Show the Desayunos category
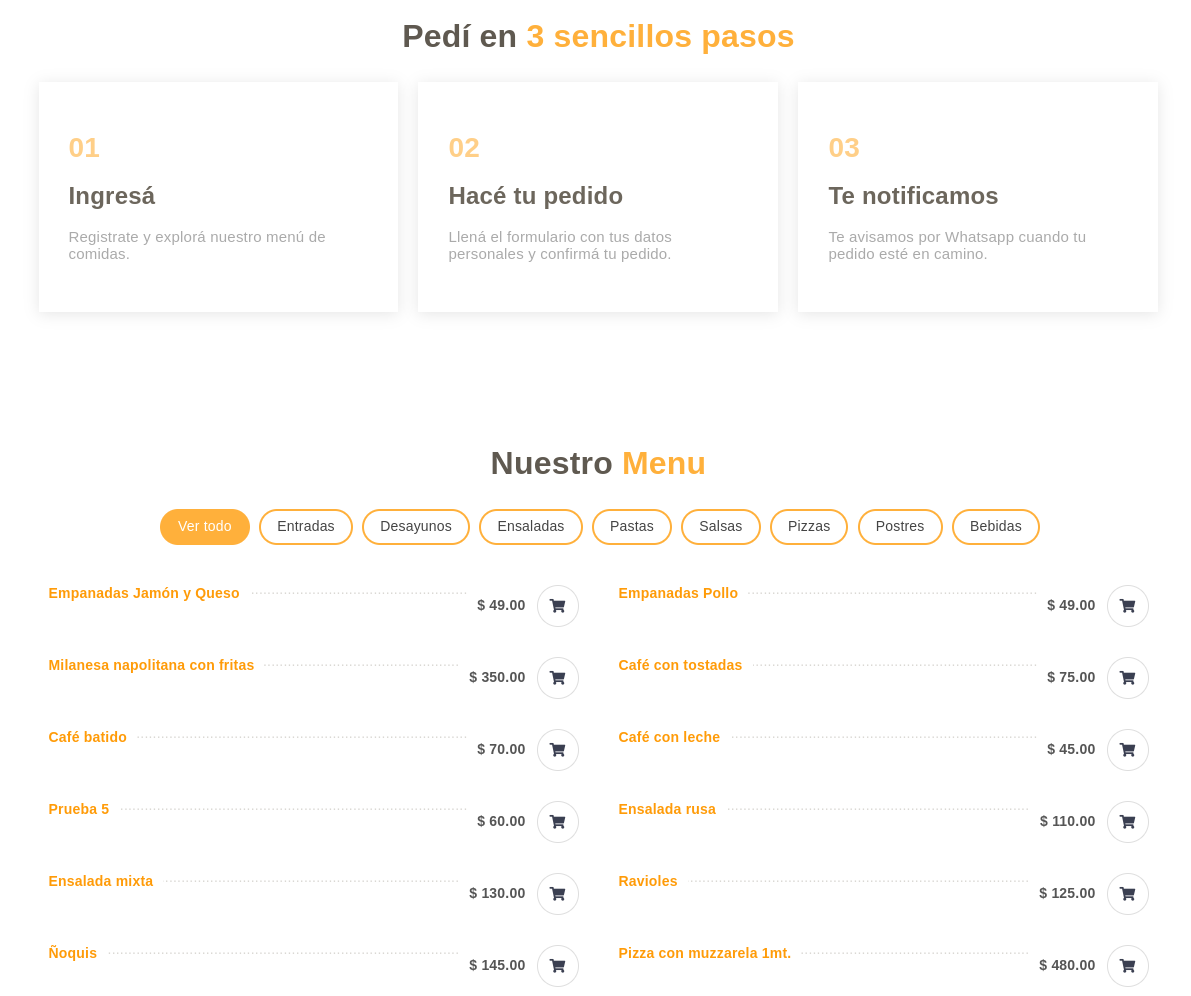This screenshot has width=1191, height=996. click(415, 527)
